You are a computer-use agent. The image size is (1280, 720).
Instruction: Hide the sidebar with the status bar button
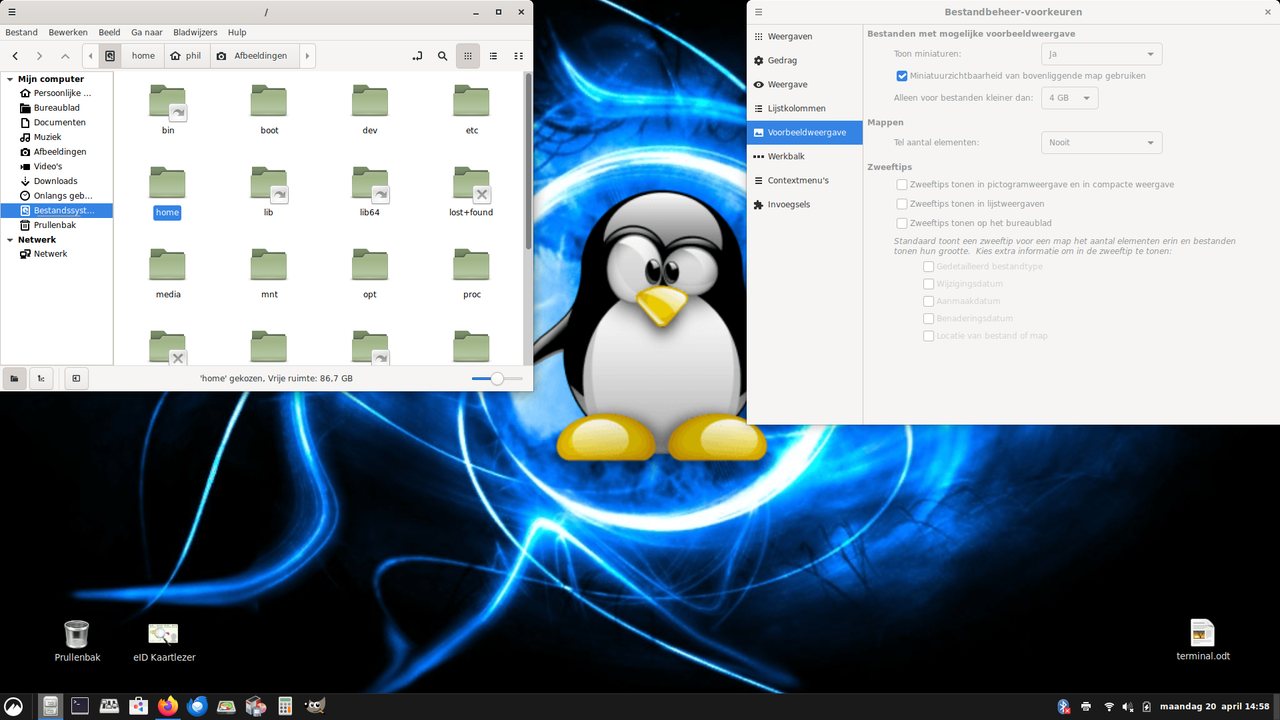pos(76,378)
